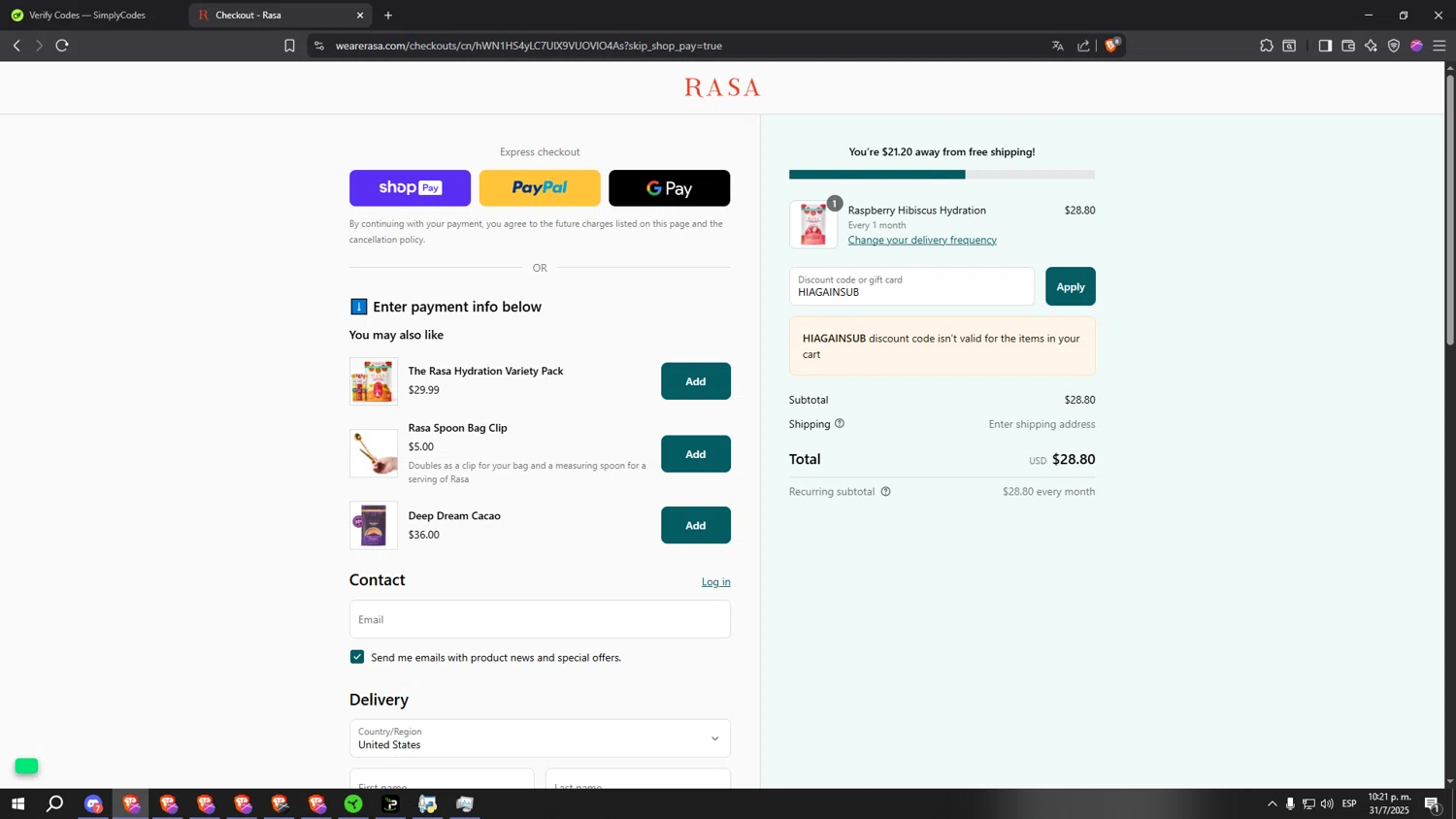Apply the discount code
This screenshot has width=1456, height=819.
pyautogui.click(x=1071, y=286)
